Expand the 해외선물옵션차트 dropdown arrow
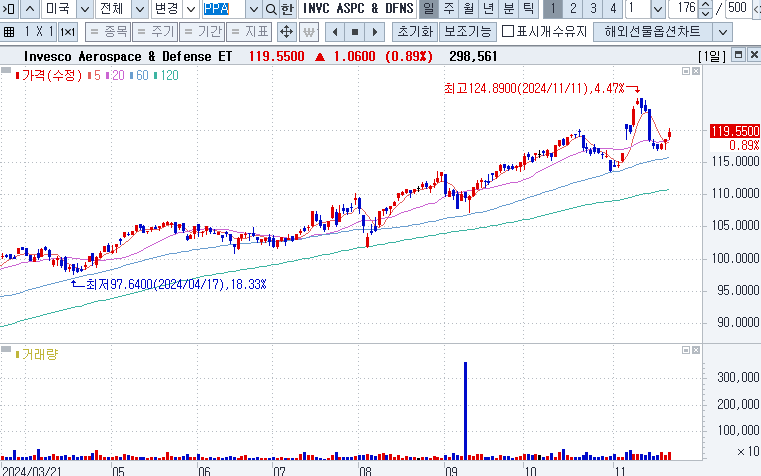Viewport: 761px width, 476px height. [x=723, y=32]
